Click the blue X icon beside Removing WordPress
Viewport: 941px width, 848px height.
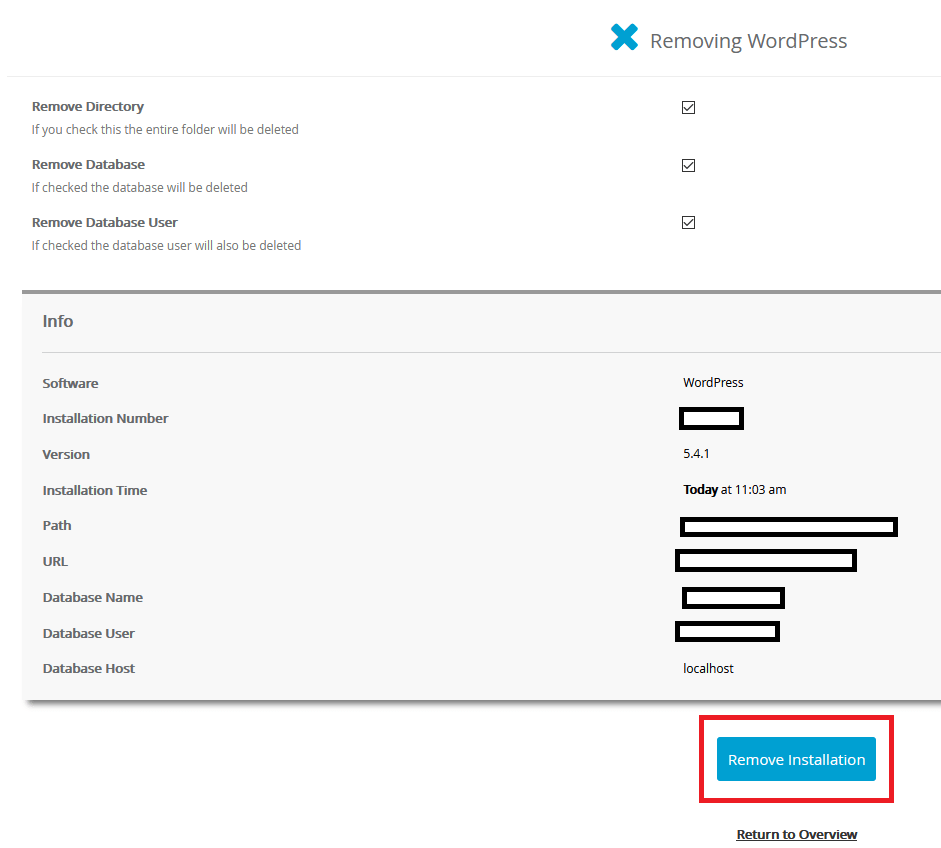pos(624,37)
